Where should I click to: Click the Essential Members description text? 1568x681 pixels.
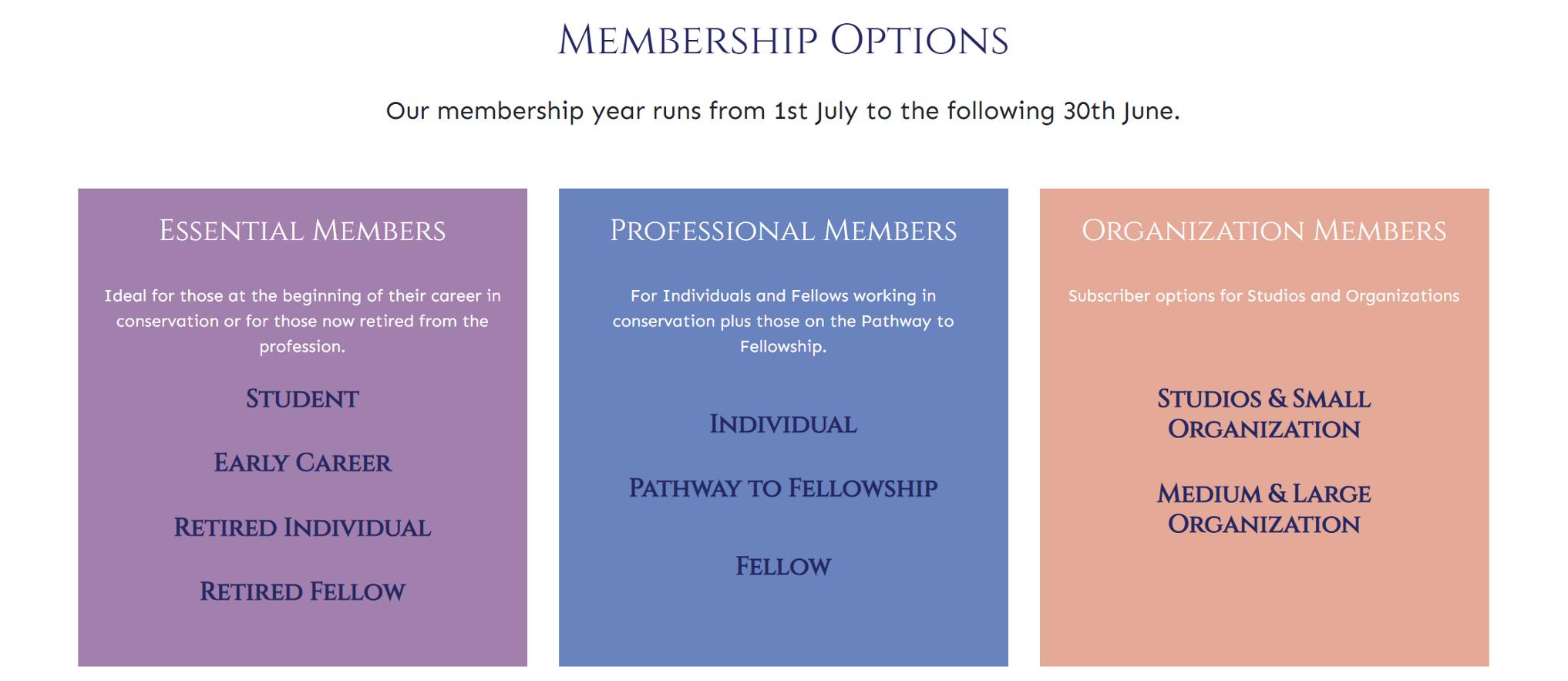302,321
